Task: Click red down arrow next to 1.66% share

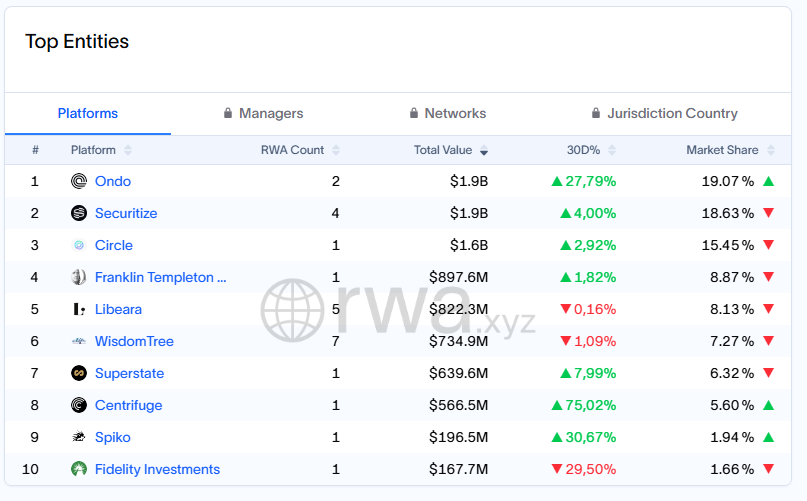Action: click(x=768, y=469)
